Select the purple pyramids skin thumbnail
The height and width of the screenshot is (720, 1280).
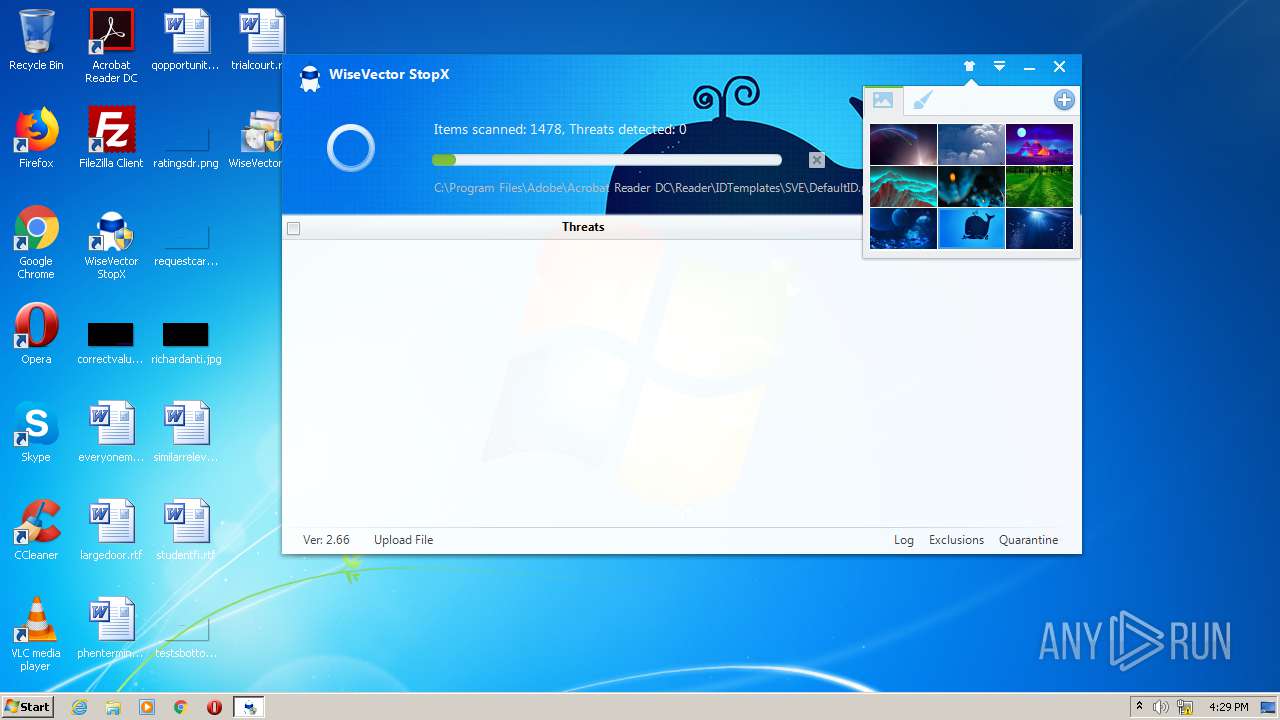(1039, 144)
